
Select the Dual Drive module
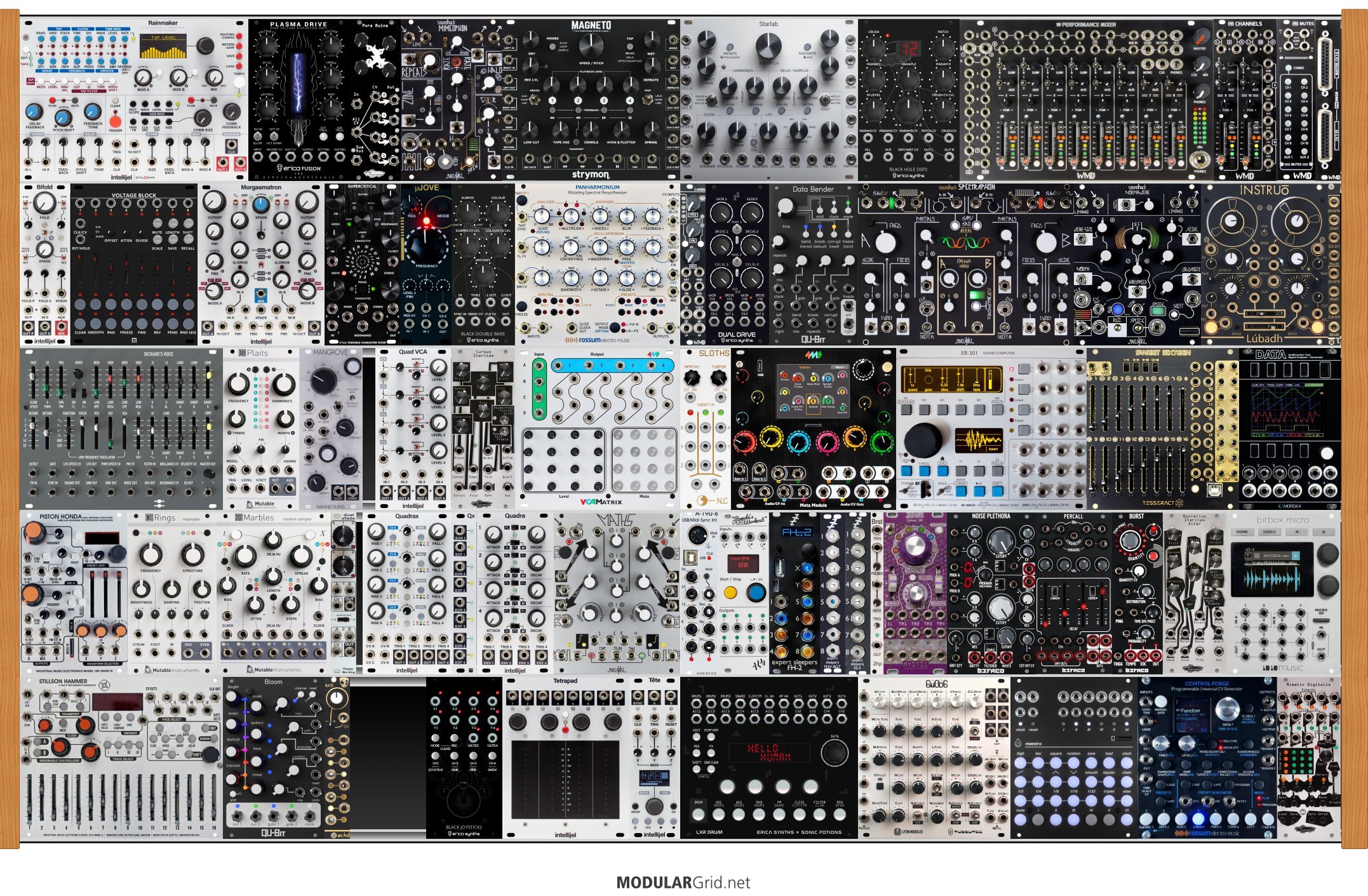point(737,264)
